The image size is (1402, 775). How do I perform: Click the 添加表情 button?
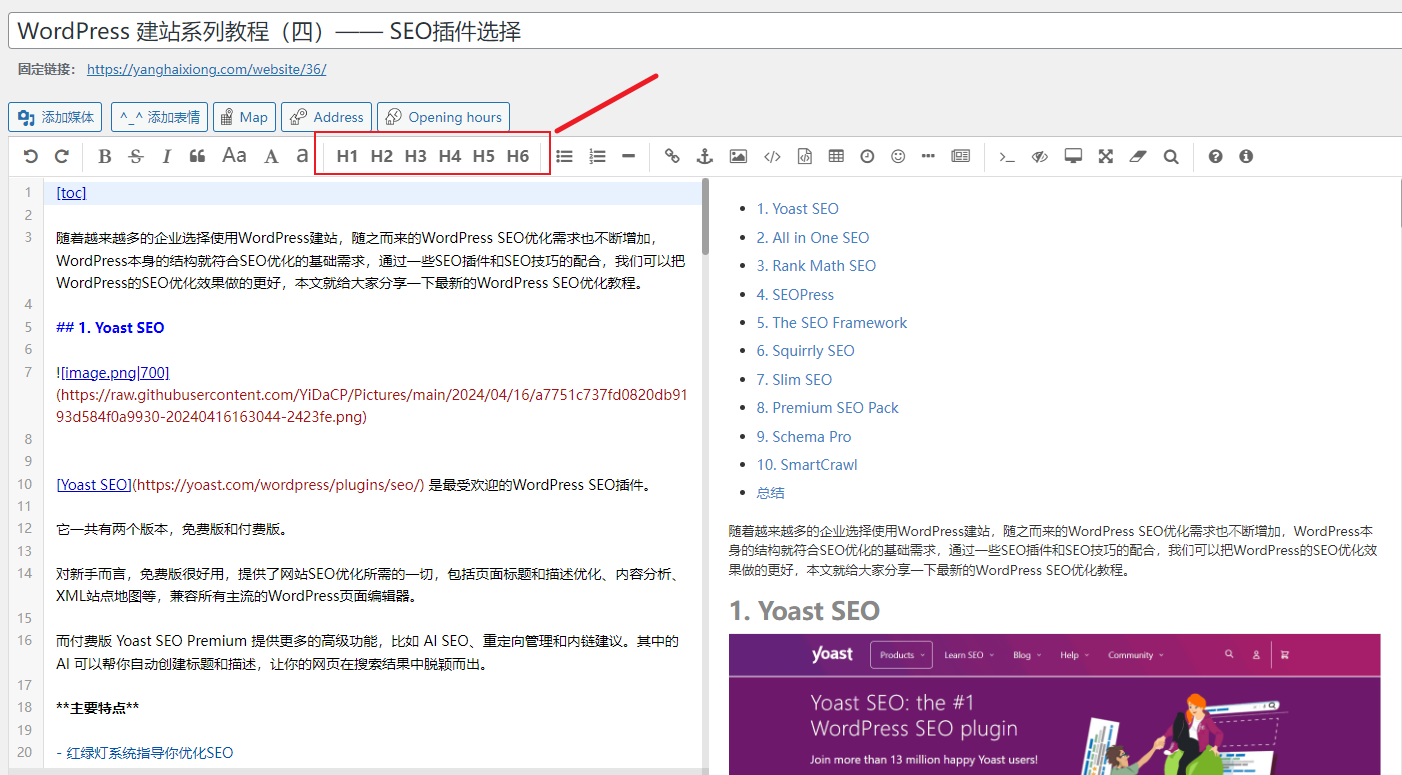159,117
